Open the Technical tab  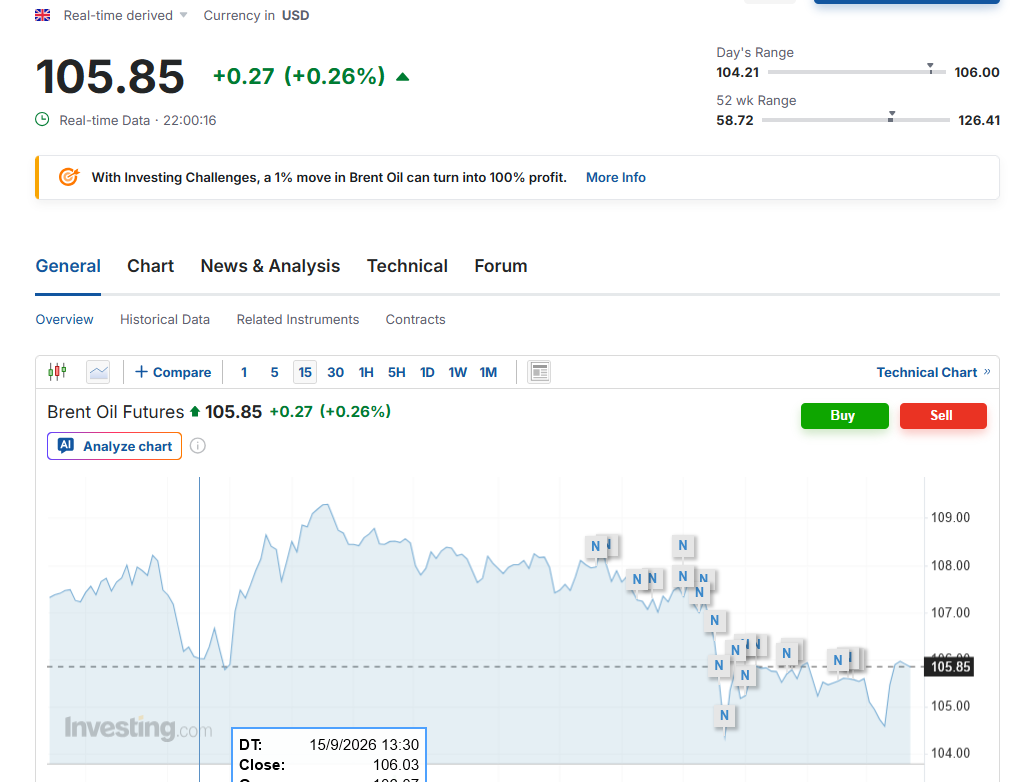(407, 266)
